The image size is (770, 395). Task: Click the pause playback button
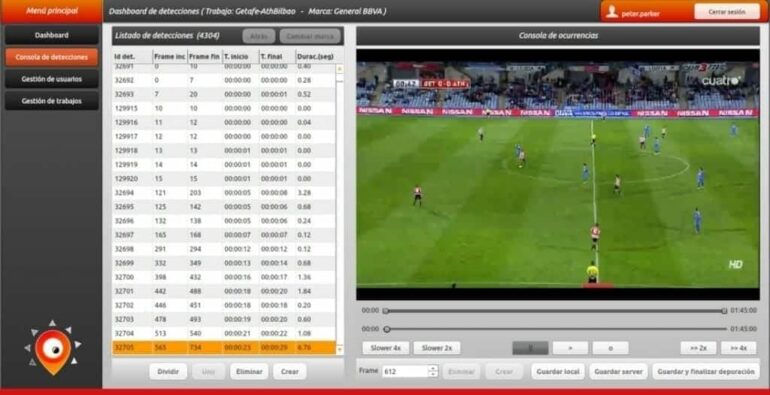click(530, 348)
